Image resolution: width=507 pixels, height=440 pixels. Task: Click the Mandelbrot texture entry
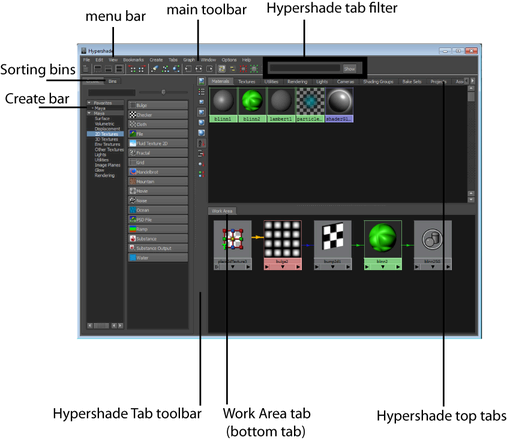pos(158,172)
